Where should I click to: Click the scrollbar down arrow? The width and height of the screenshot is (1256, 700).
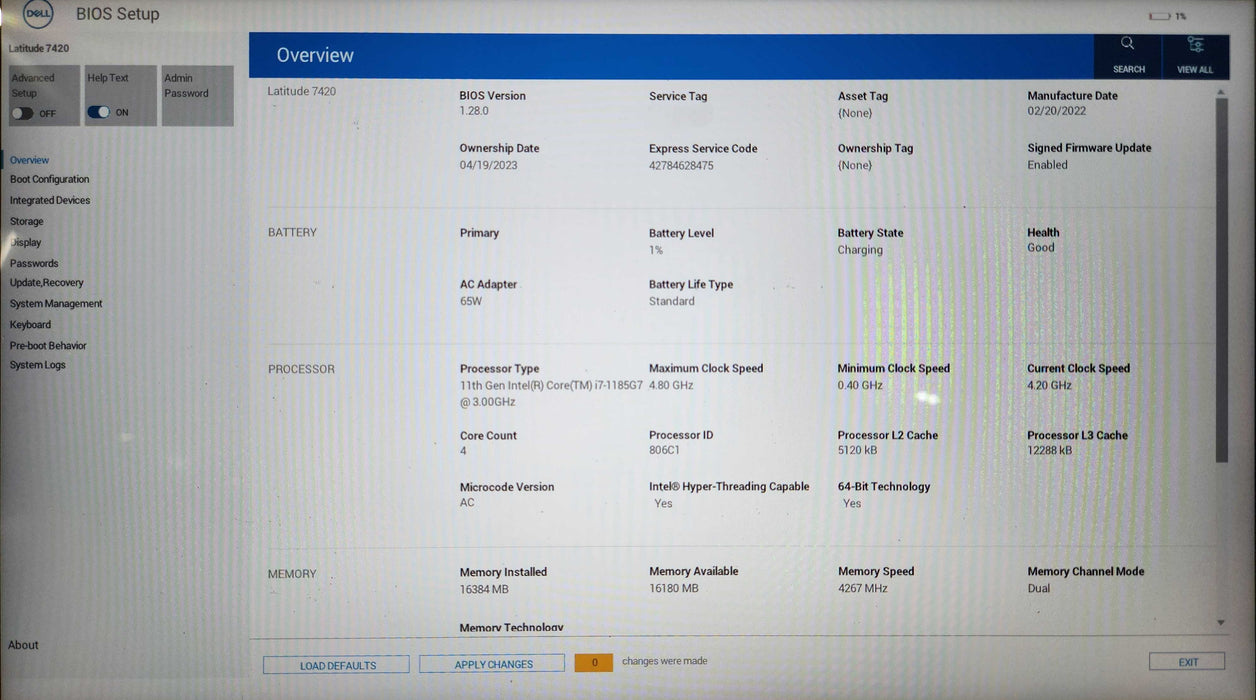tap(1221, 622)
